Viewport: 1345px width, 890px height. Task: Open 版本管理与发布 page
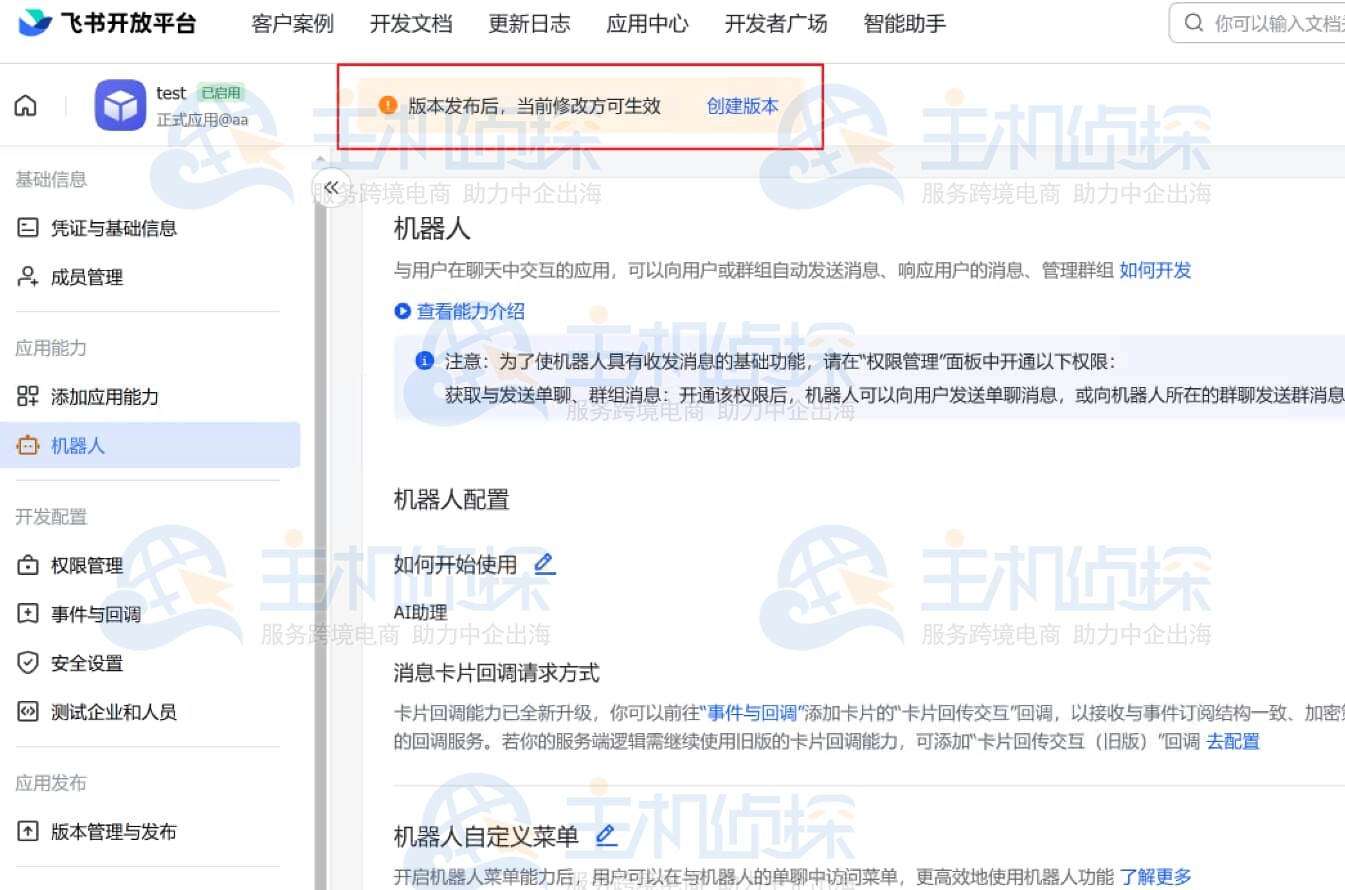click(113, 832)
